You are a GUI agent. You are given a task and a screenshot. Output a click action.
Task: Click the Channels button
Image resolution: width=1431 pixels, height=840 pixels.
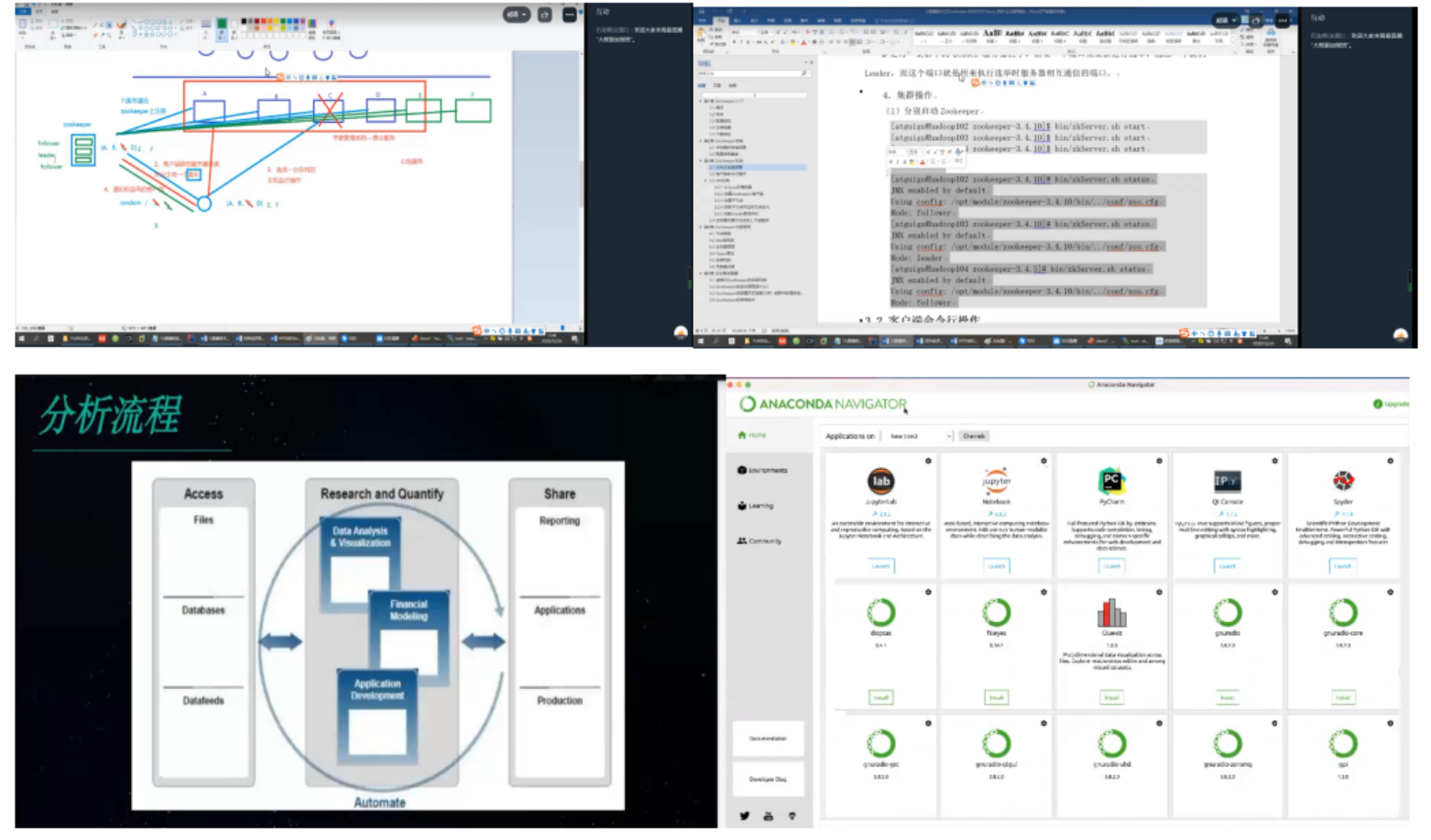(974, 436)
